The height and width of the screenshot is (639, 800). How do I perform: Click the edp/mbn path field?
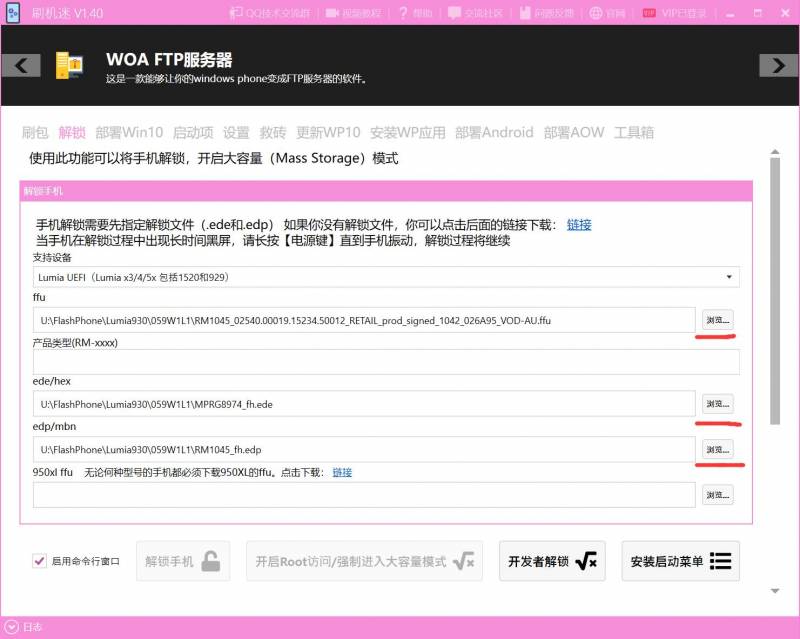[364, 450]
